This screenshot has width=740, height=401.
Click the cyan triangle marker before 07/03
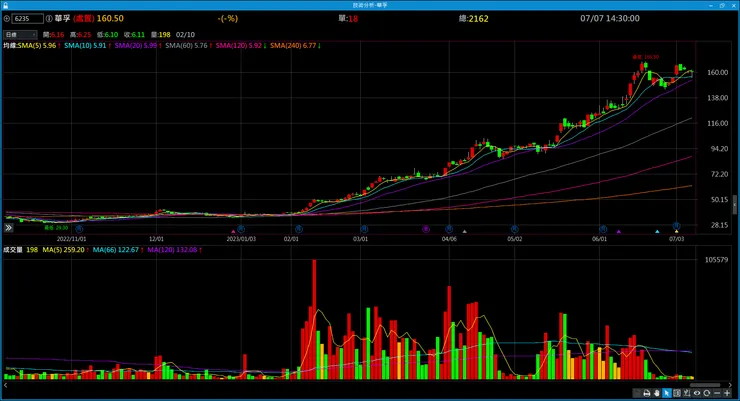tap(657, 232)
